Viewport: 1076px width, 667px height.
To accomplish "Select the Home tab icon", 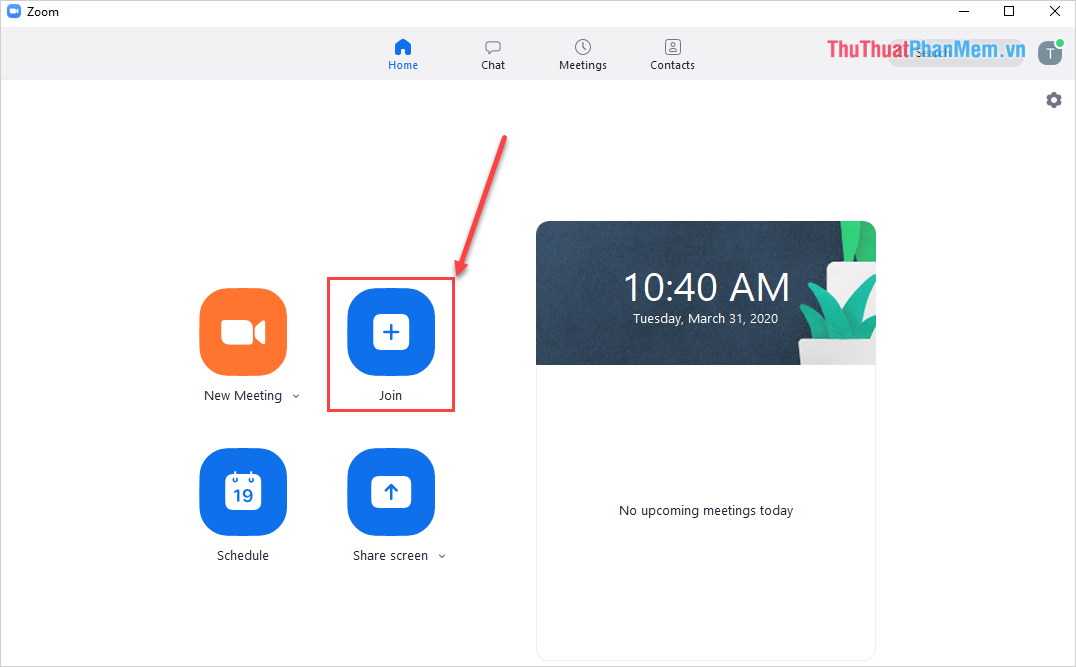I will (403, 45).
